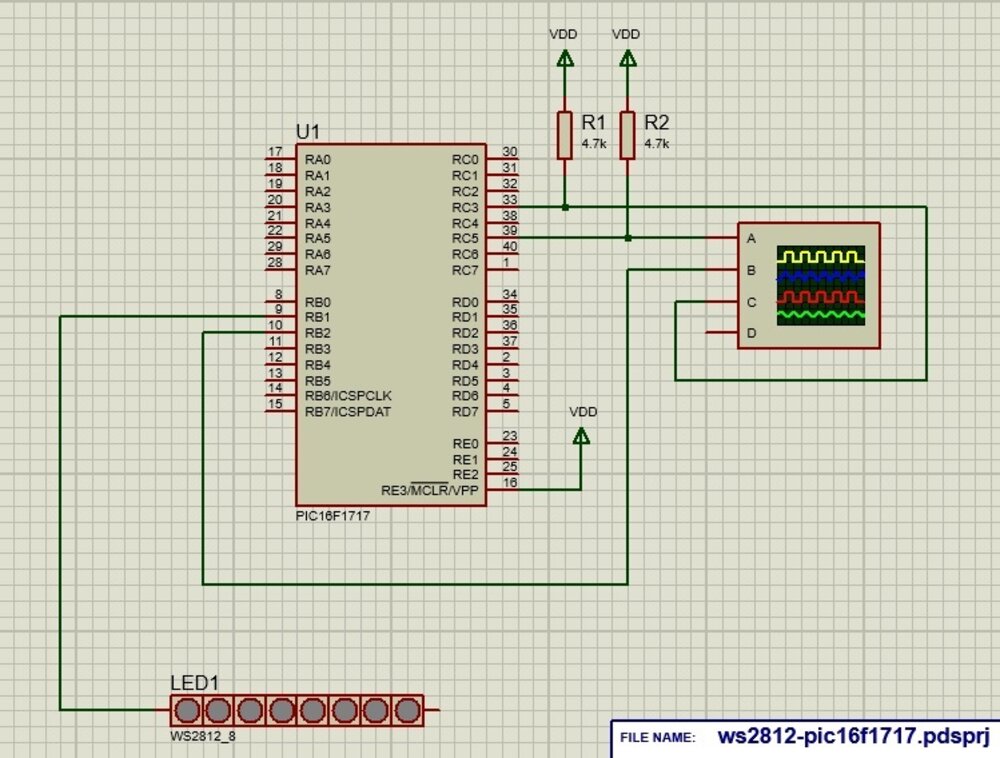Click the RC7 pin 1 label
Image resolution: width=1000 pixels, height=758 pixels.
pyautogui.click(x=465, y=270)
